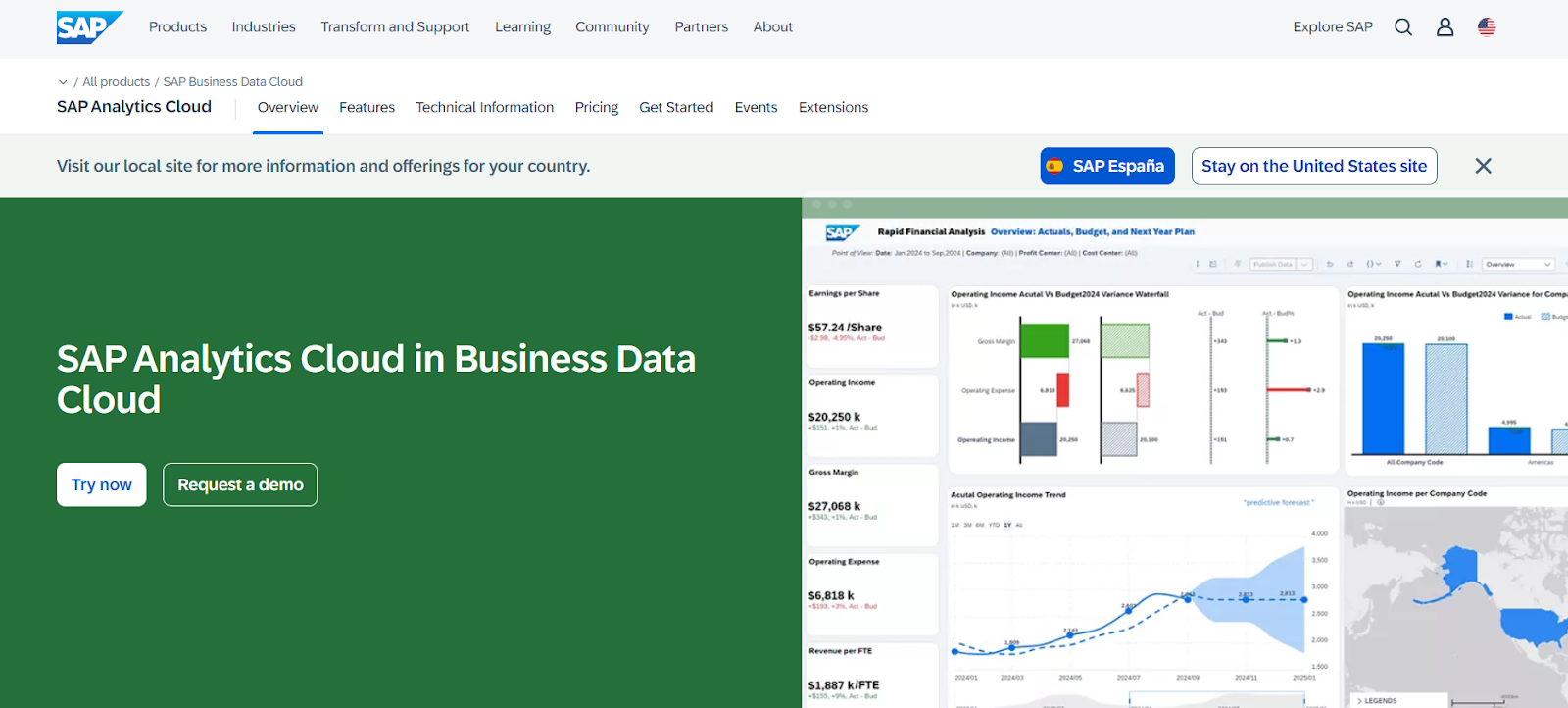Open Transform and Support menu
This screenshot has height=708, width=1568.
pyautogui.click(x=395, y=27)
